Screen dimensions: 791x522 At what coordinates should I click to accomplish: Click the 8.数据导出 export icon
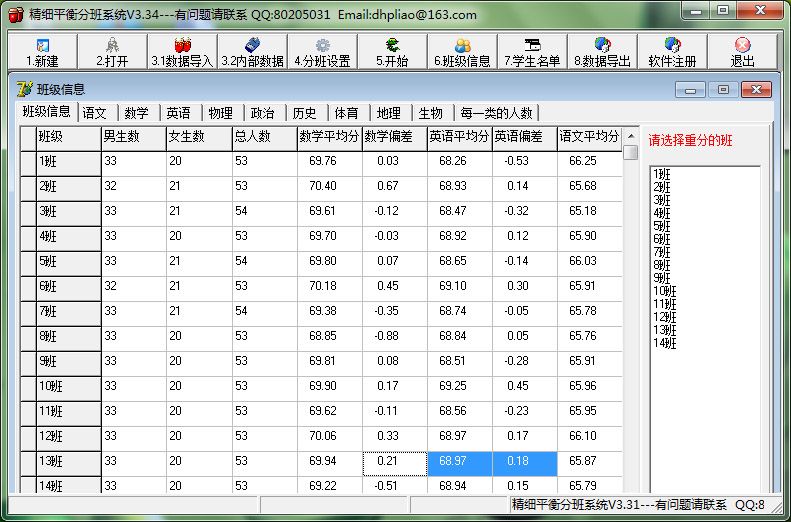[x=602, y=51]
